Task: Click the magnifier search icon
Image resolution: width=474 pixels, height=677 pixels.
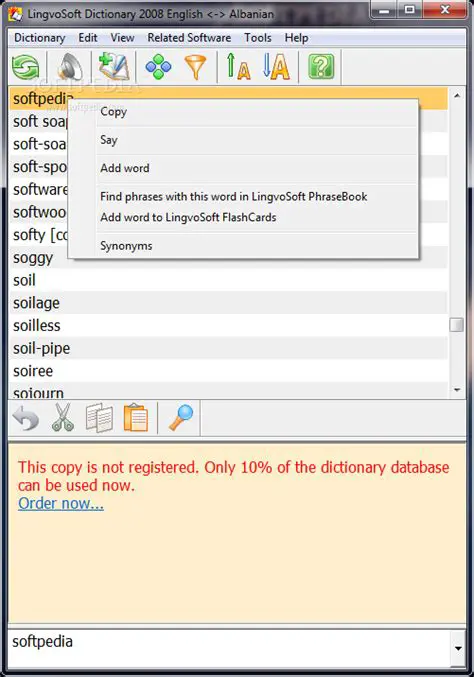Action: click(x=181, y=417)
